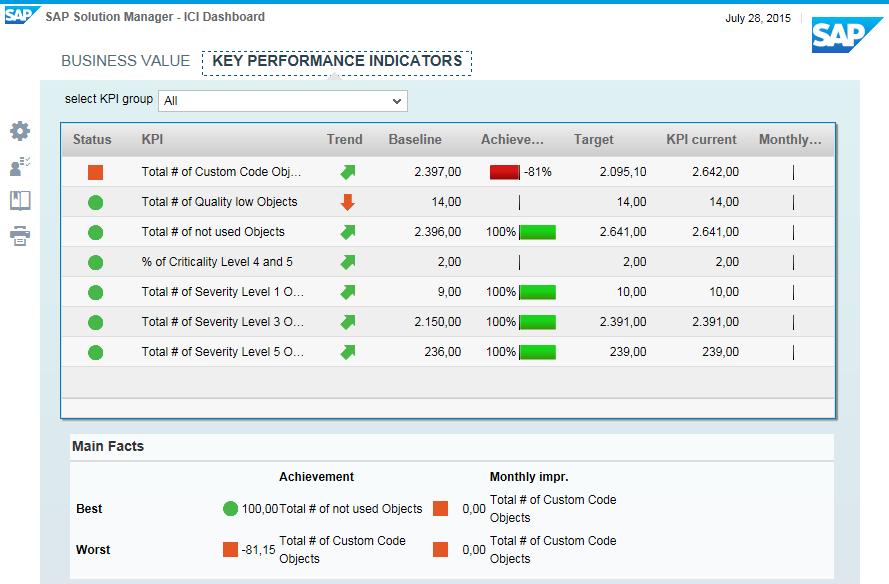
Task: Click green 100% bar of Severity Level 3 row
Action: point(537,322)
